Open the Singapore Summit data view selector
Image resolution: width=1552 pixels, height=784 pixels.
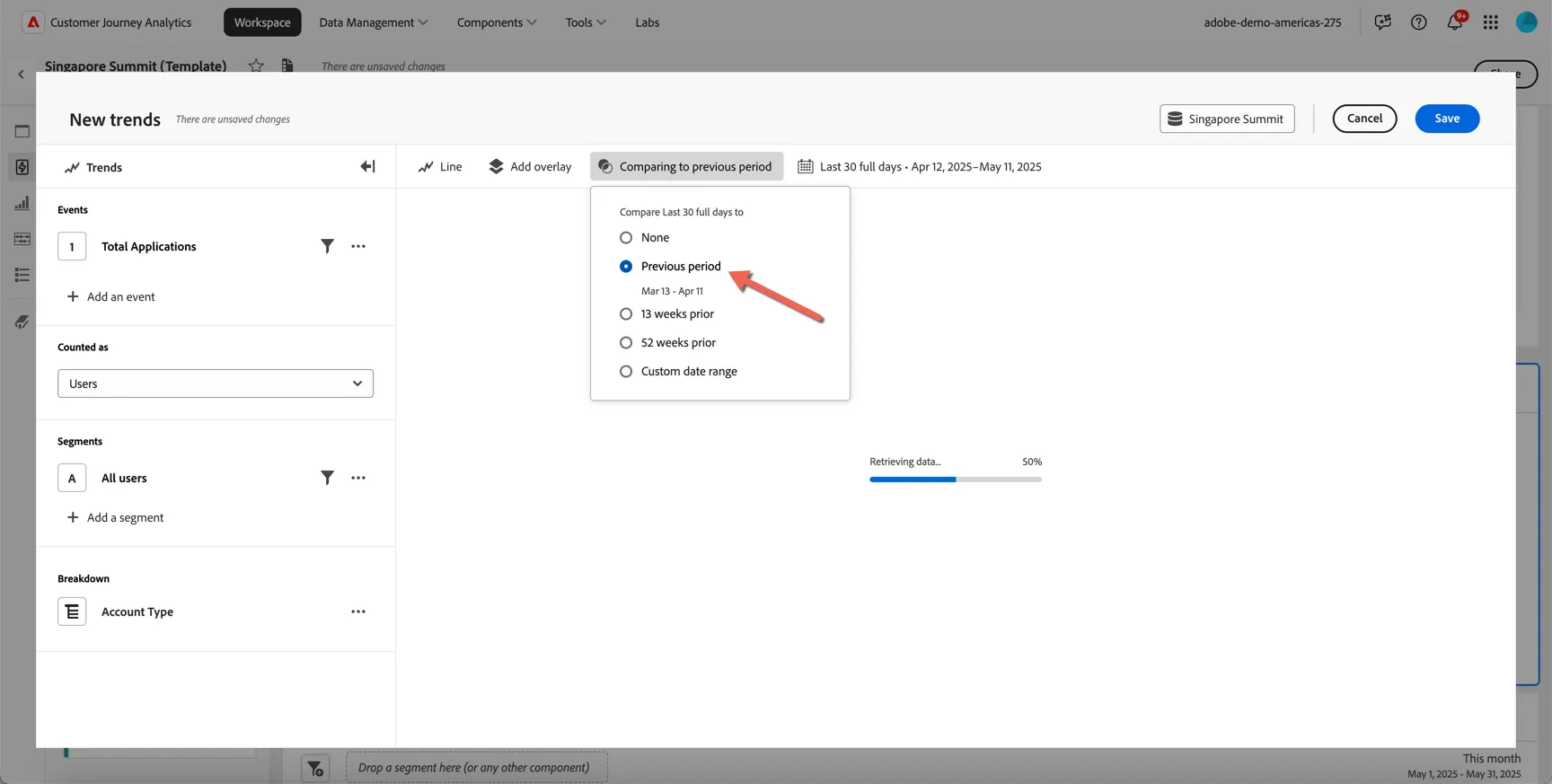[x=1227, y=119]
